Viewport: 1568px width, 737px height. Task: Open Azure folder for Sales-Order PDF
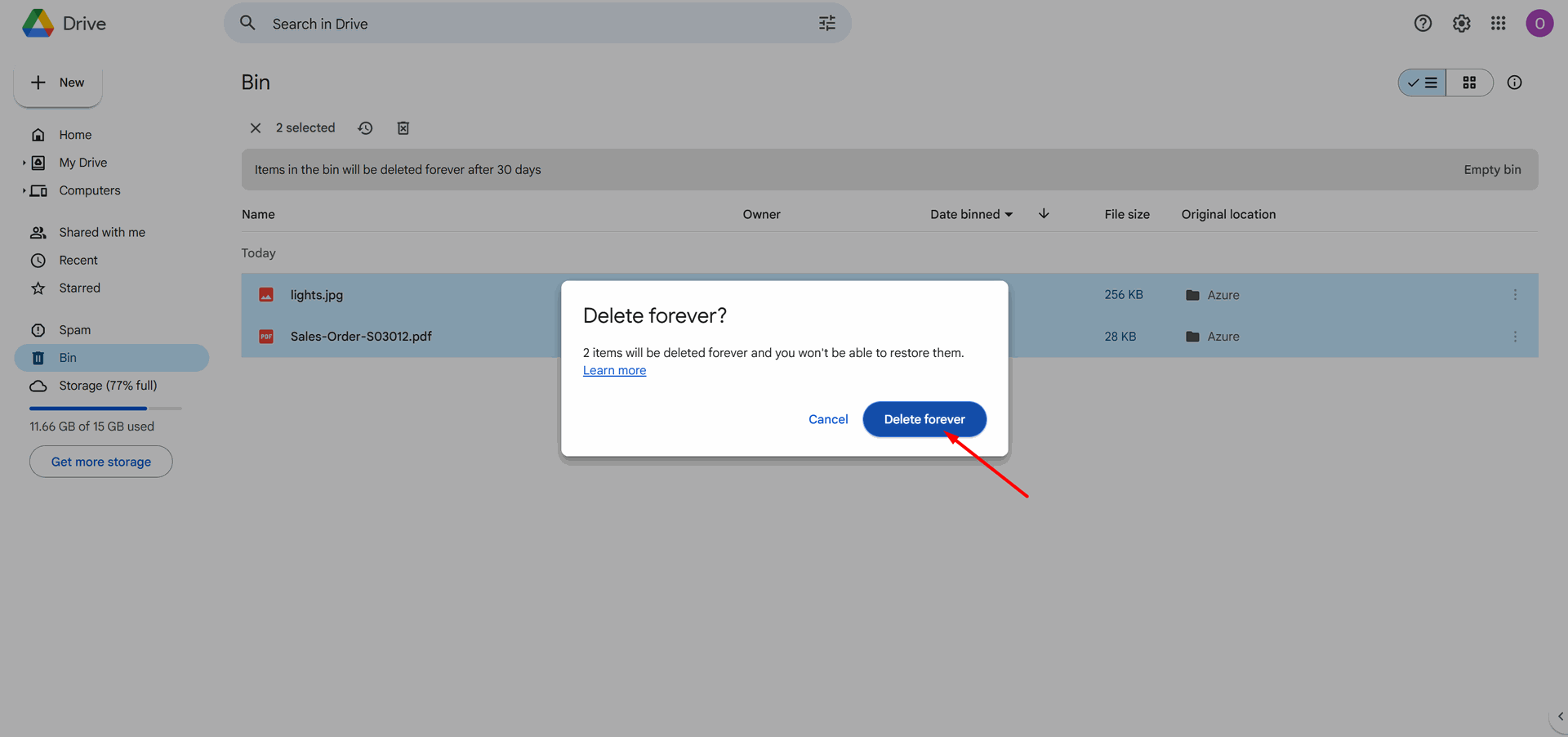click(x=1213, y=337)
